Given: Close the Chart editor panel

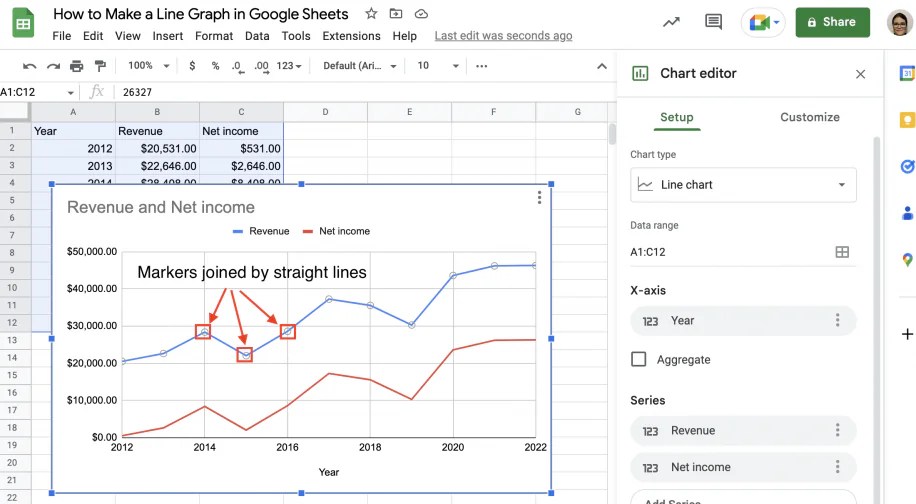Looking at the screenshot, I should (x=860, y=74).
